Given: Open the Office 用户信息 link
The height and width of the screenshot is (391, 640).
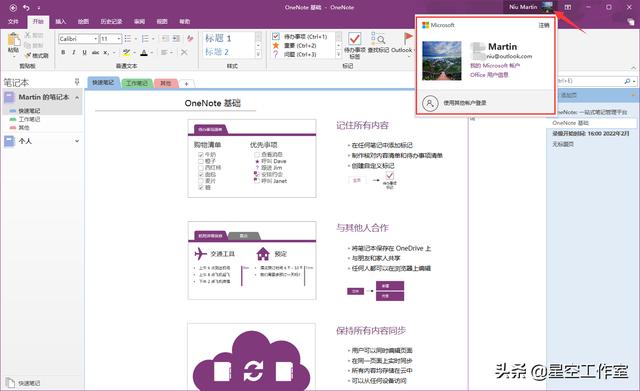Looking at the screenshot, I should pyautogui.click(x=489, y=75).
